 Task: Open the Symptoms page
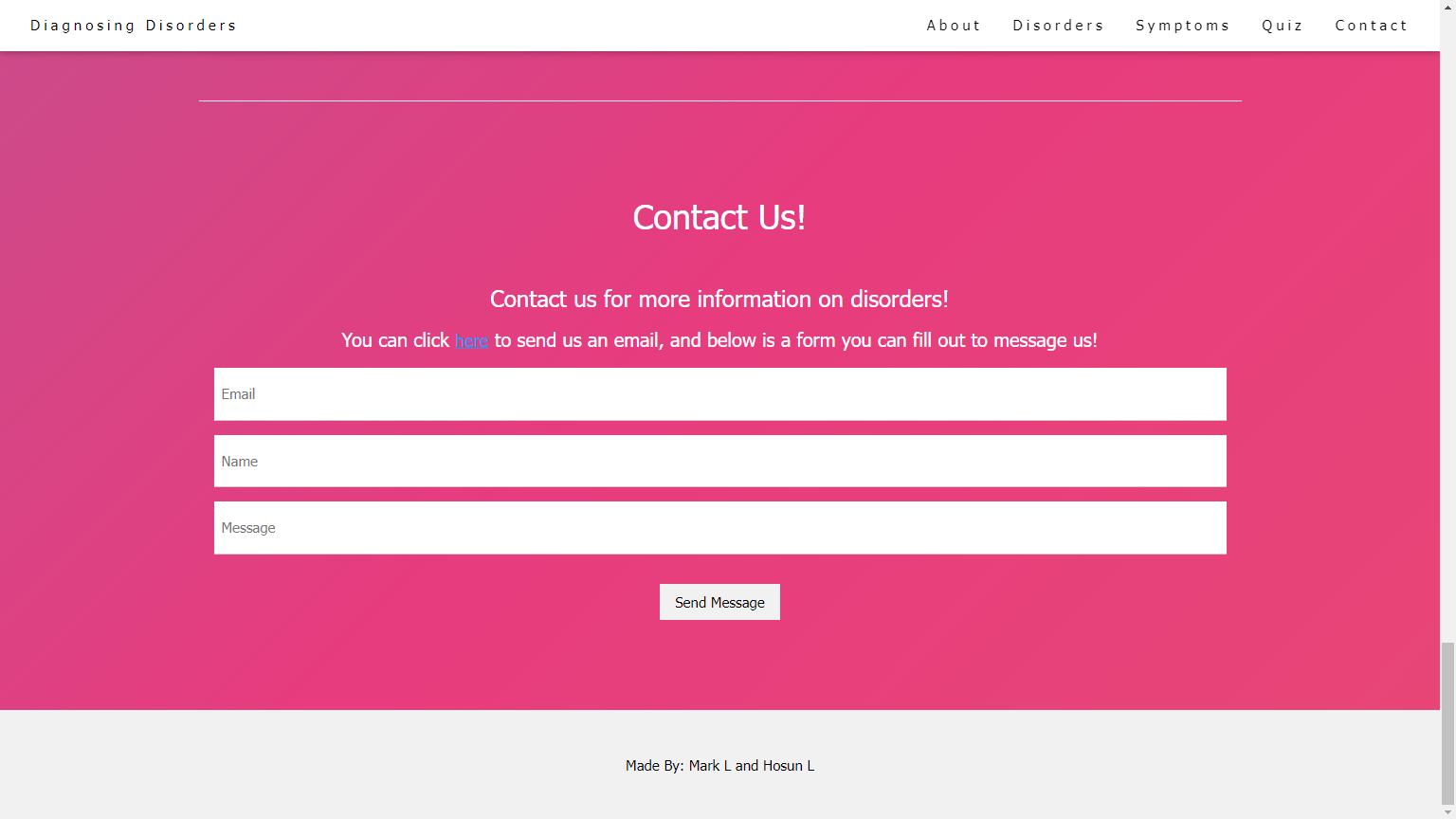[x=1182, y=25]
